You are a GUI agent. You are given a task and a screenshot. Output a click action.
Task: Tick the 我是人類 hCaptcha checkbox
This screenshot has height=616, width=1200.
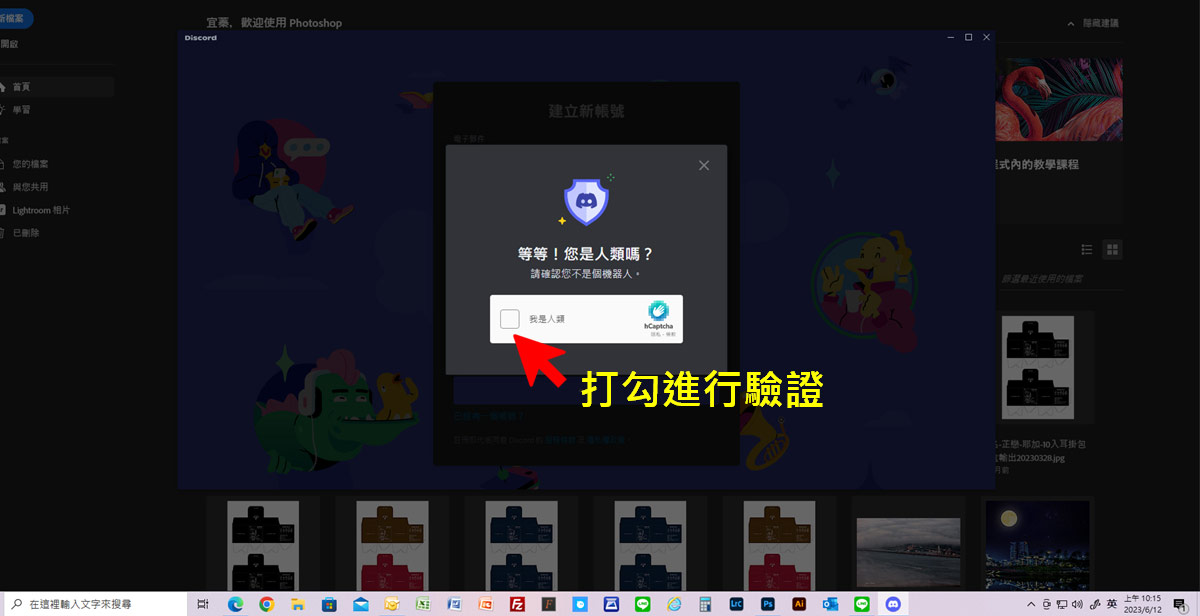coord(510,319)
